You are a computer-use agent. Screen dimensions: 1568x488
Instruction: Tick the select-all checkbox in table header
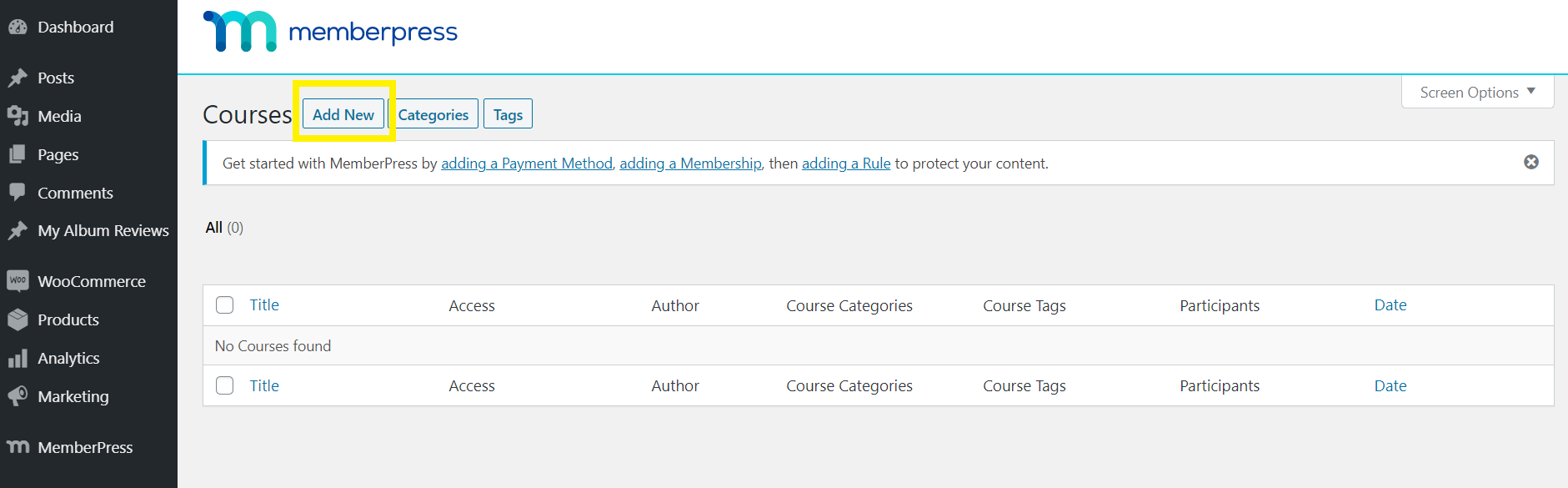224,304
